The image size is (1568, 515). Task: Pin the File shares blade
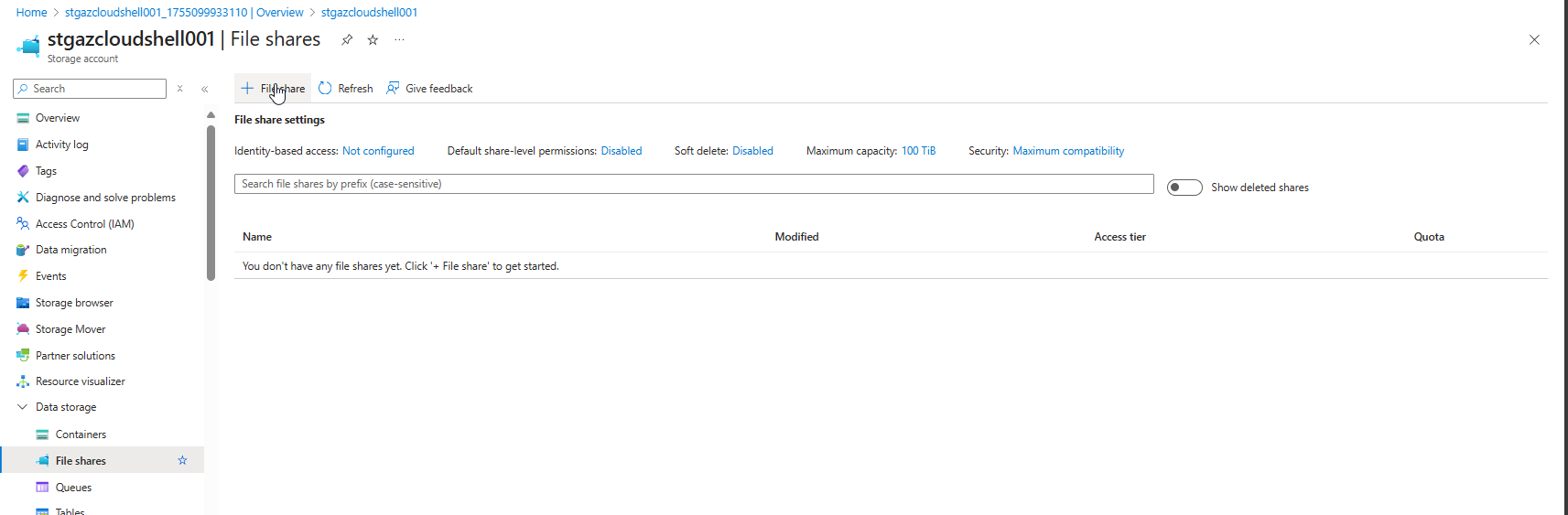coord(347,39)
